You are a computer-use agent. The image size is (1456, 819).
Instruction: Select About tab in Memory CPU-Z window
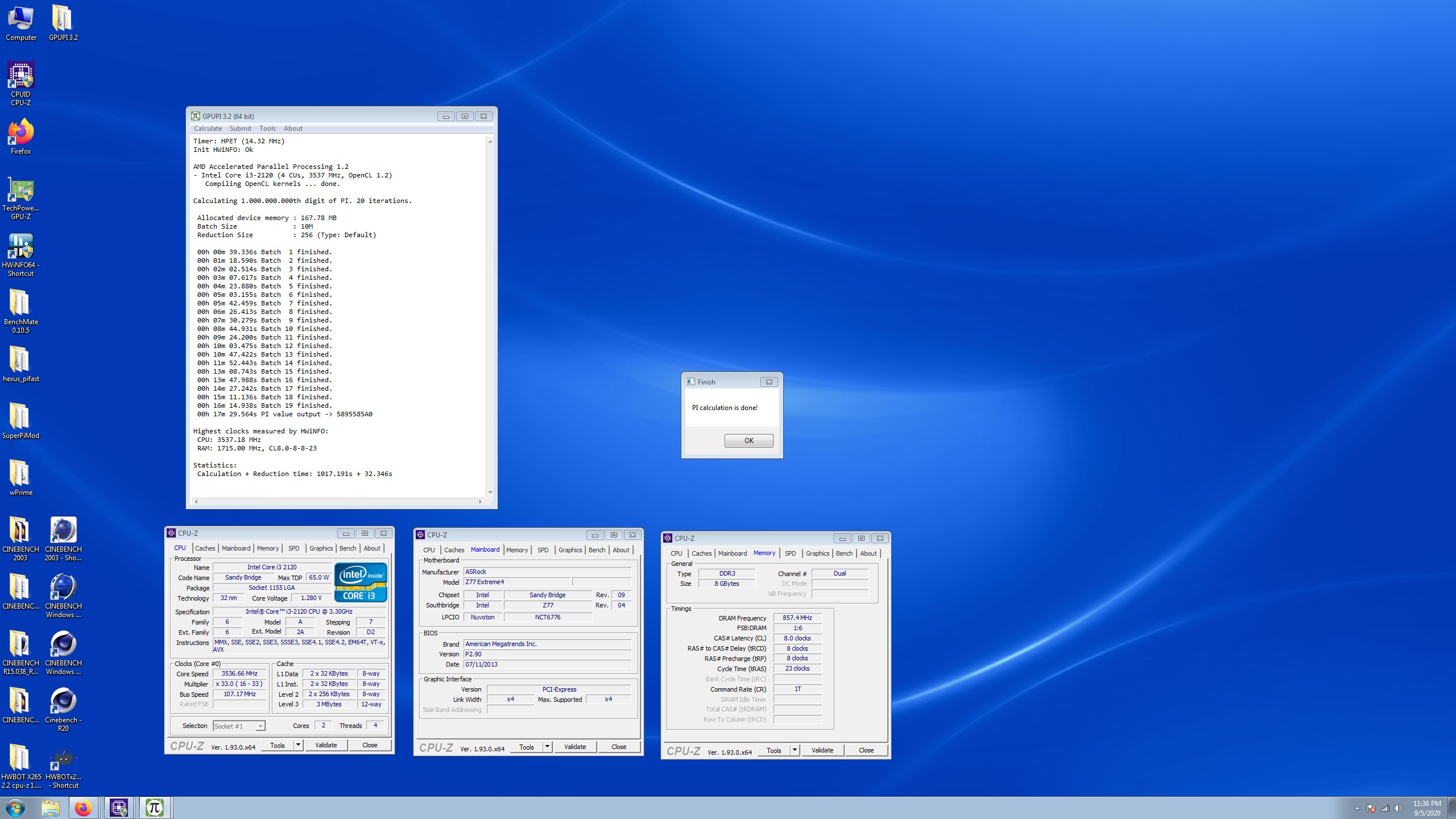[x=868, y=553]
